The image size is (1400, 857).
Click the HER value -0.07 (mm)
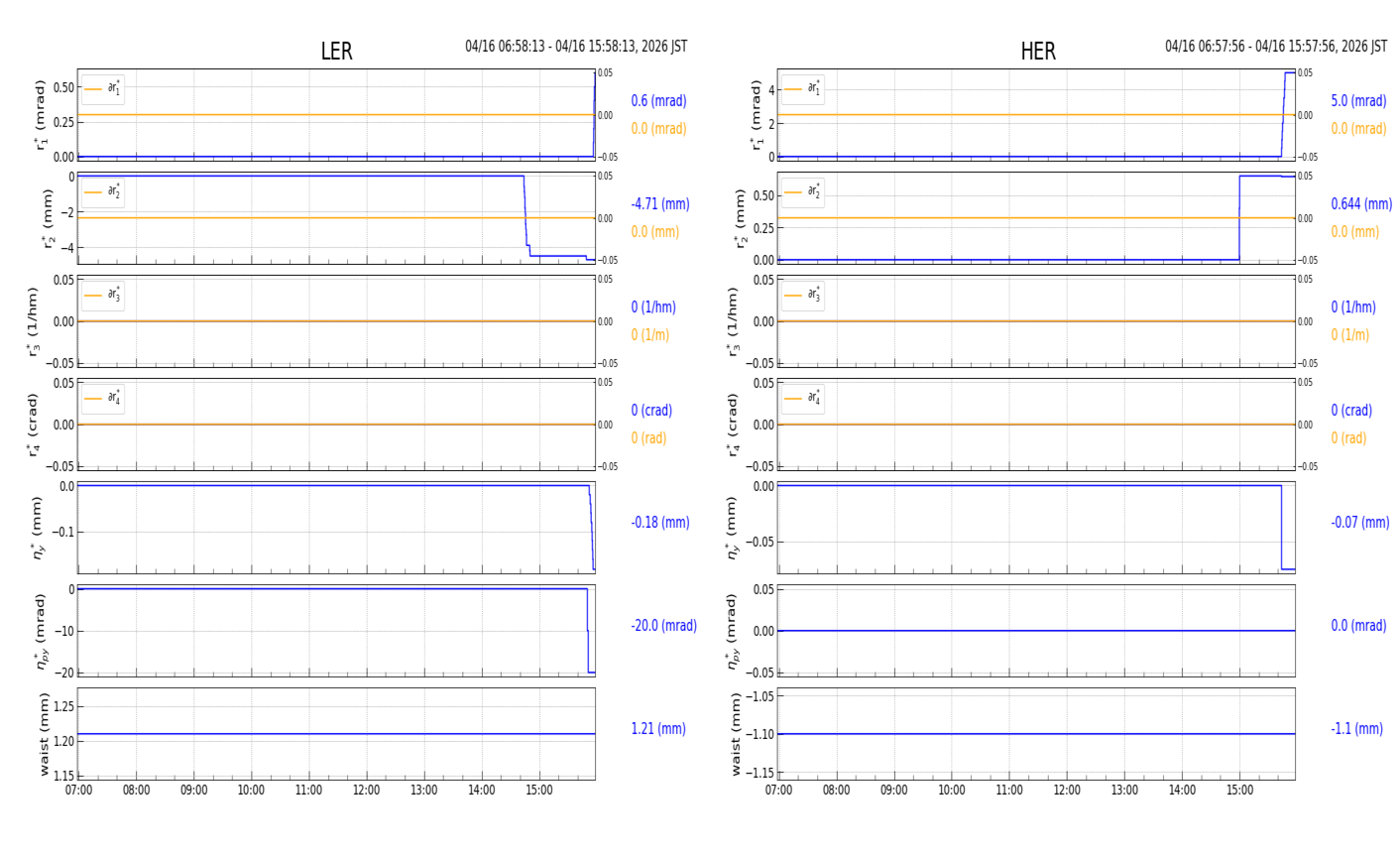tap(1360, 522)
